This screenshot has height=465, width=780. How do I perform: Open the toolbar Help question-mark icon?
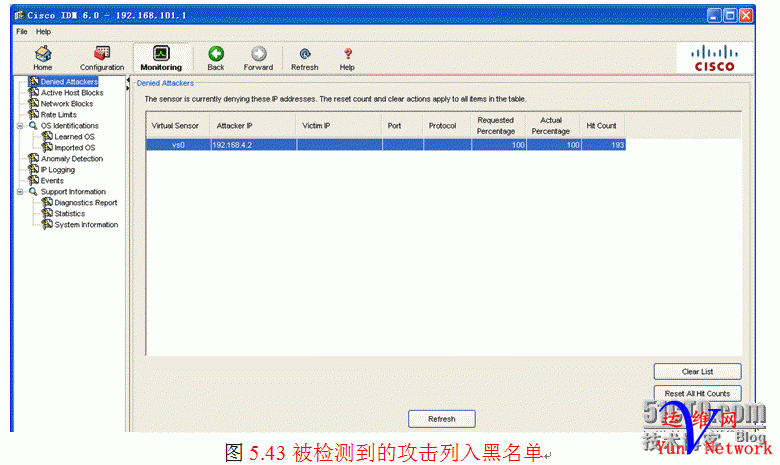click(x=348, y=53)
